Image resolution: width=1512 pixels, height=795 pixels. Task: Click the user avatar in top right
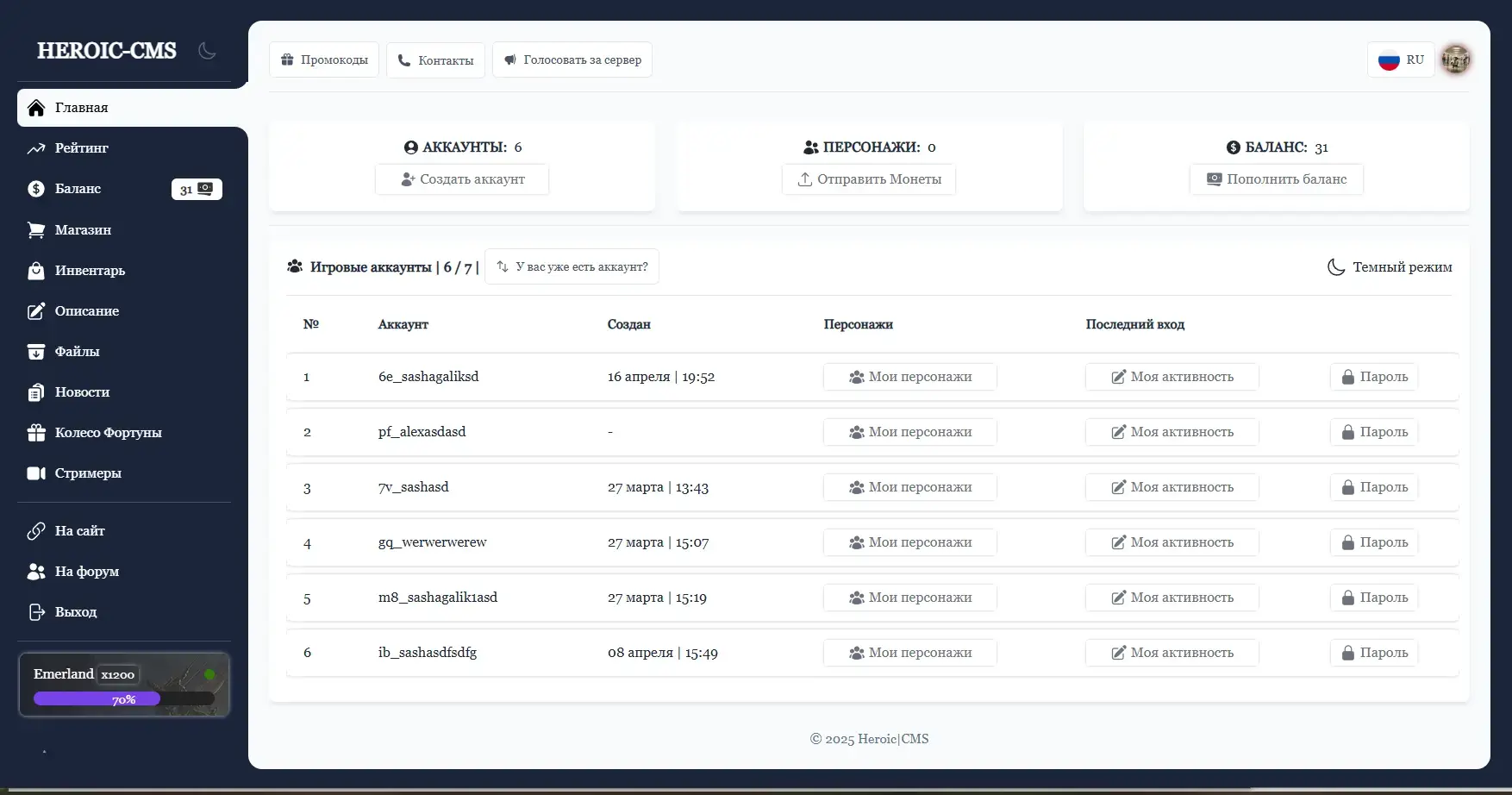click(1456, 59)
